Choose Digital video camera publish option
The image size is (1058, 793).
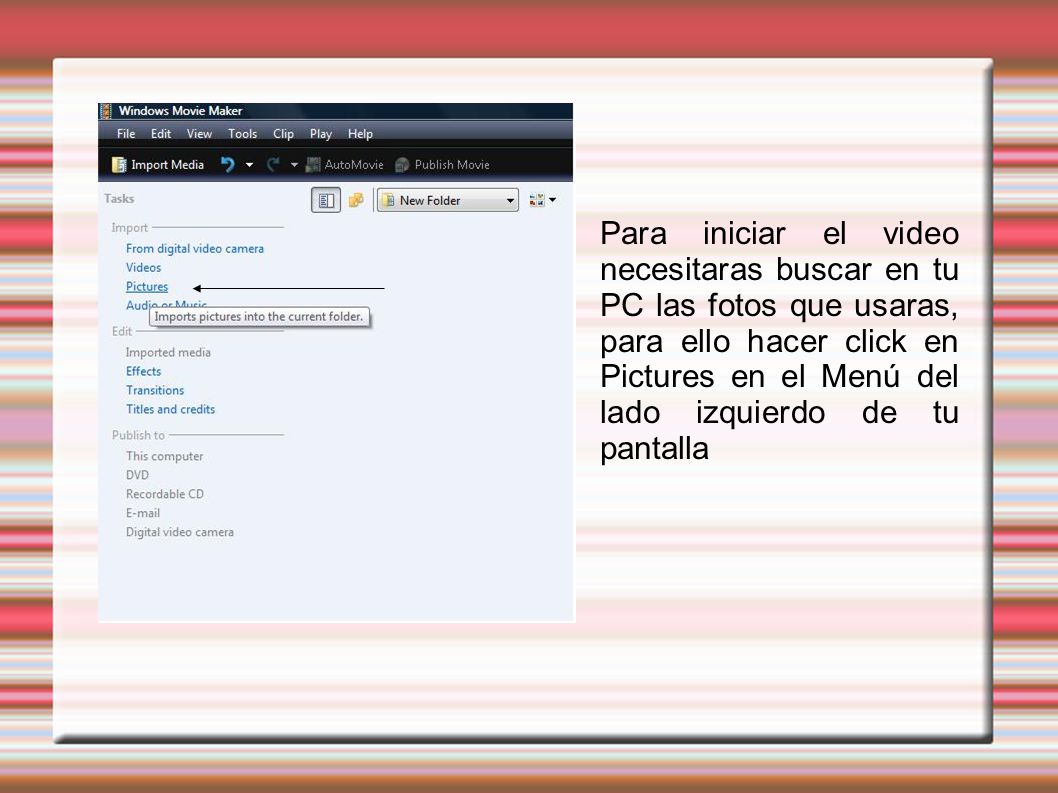pyautogui.click(x=179, y=532)
